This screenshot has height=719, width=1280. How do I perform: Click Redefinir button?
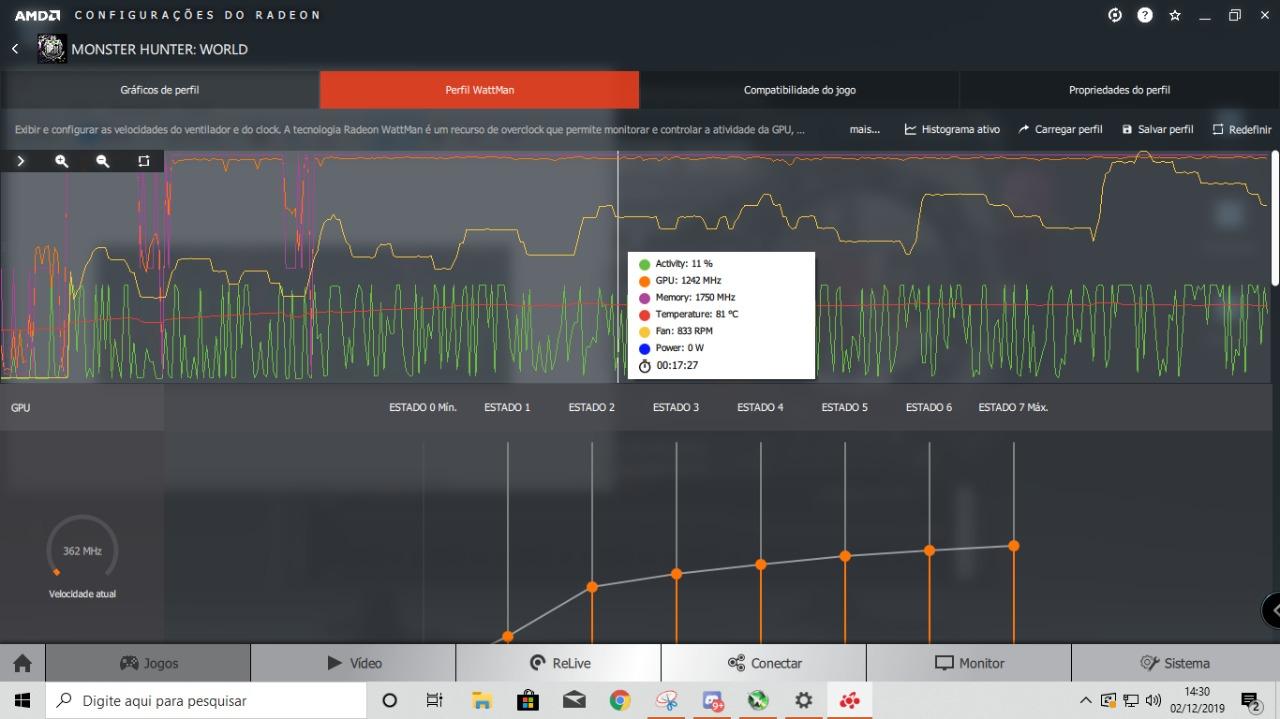point(1242,130)
